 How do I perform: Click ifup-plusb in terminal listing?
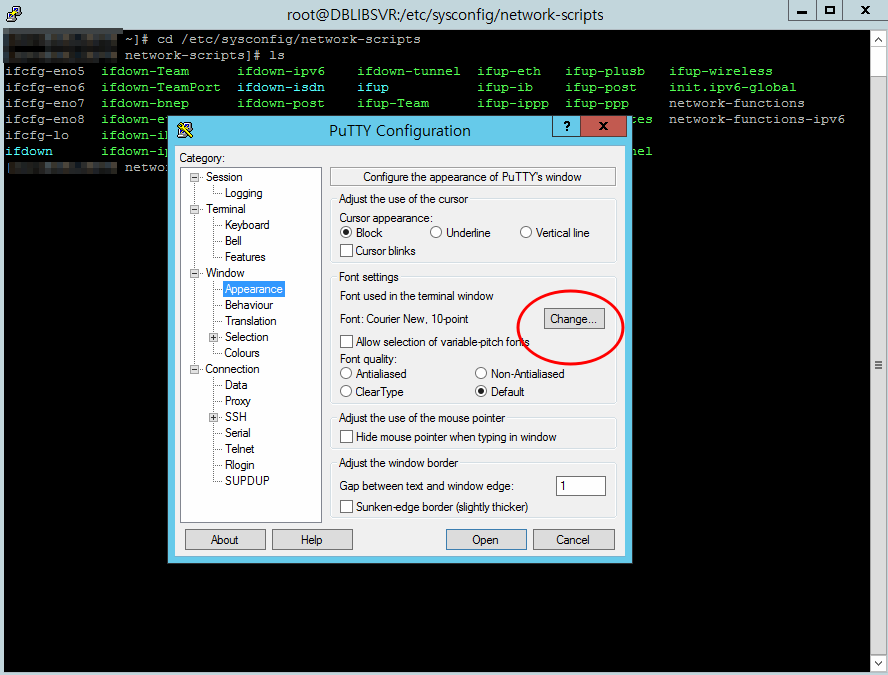(x=605, y=71)
